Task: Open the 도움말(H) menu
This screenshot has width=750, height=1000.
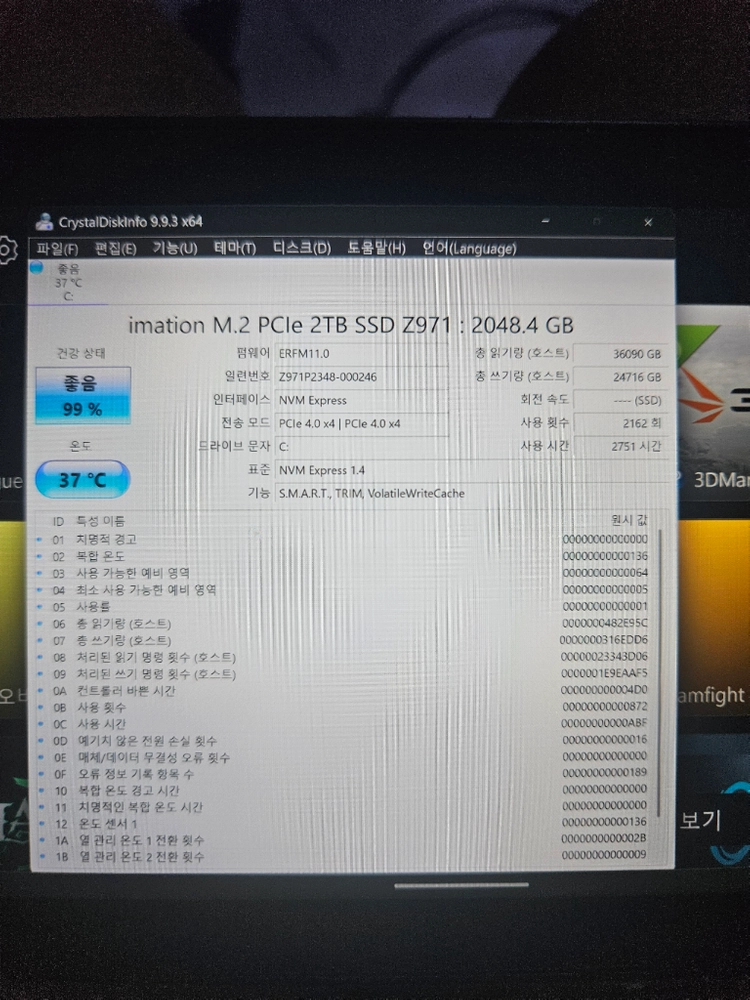Action: (376, 248)
